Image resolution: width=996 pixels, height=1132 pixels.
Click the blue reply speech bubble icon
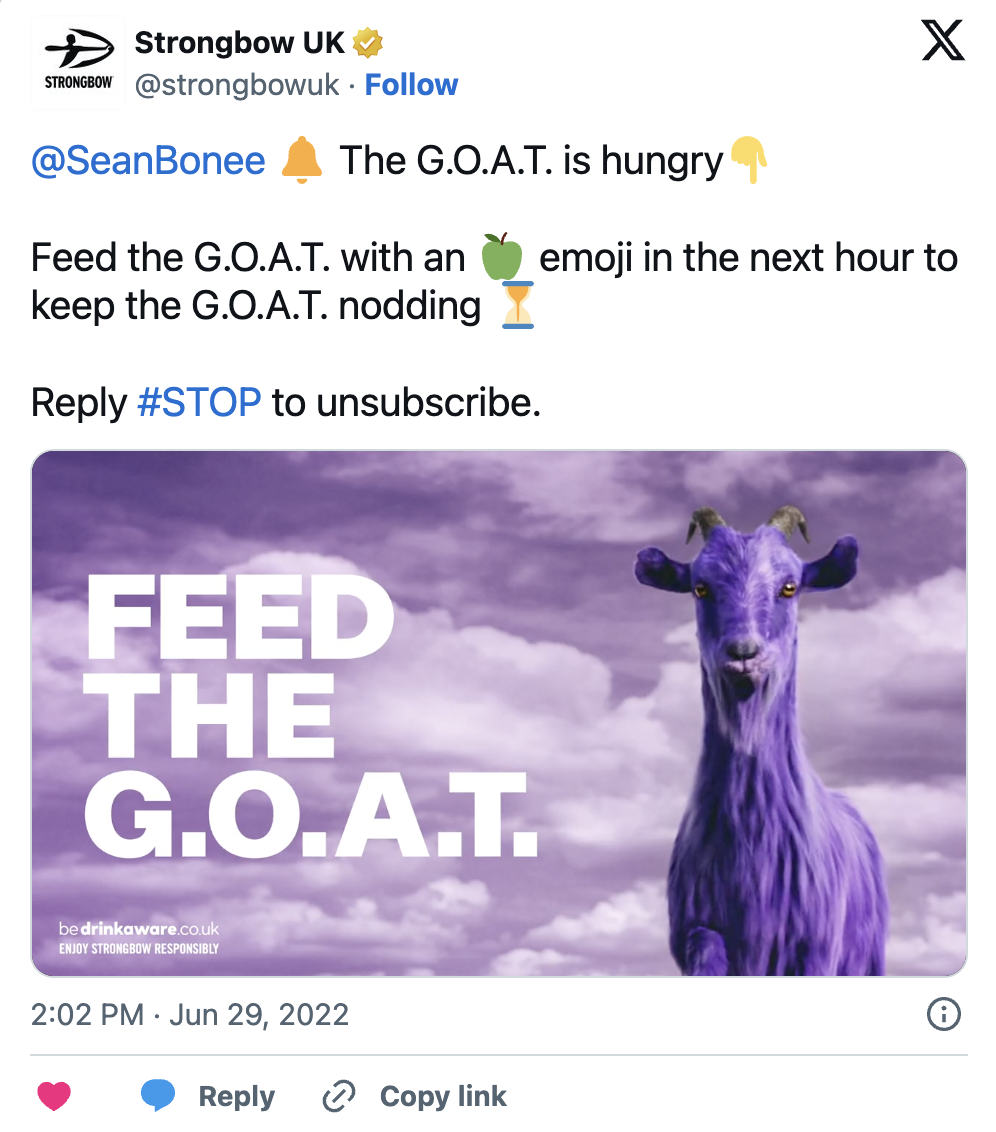[158, 1095]
